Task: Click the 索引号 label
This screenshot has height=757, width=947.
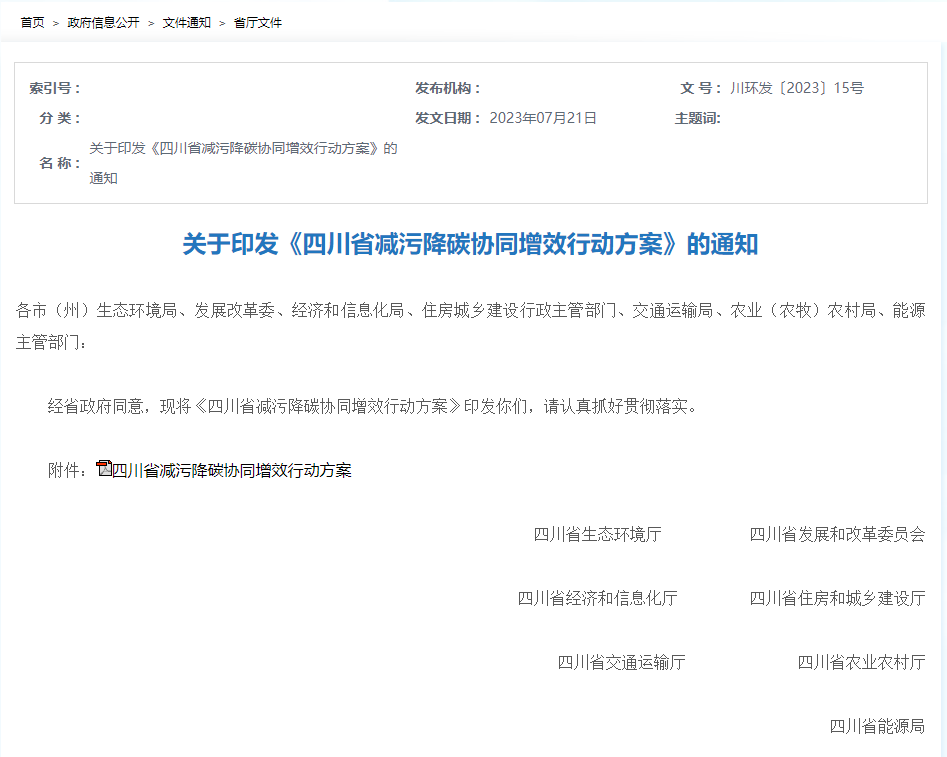Action: pos(55,88)
